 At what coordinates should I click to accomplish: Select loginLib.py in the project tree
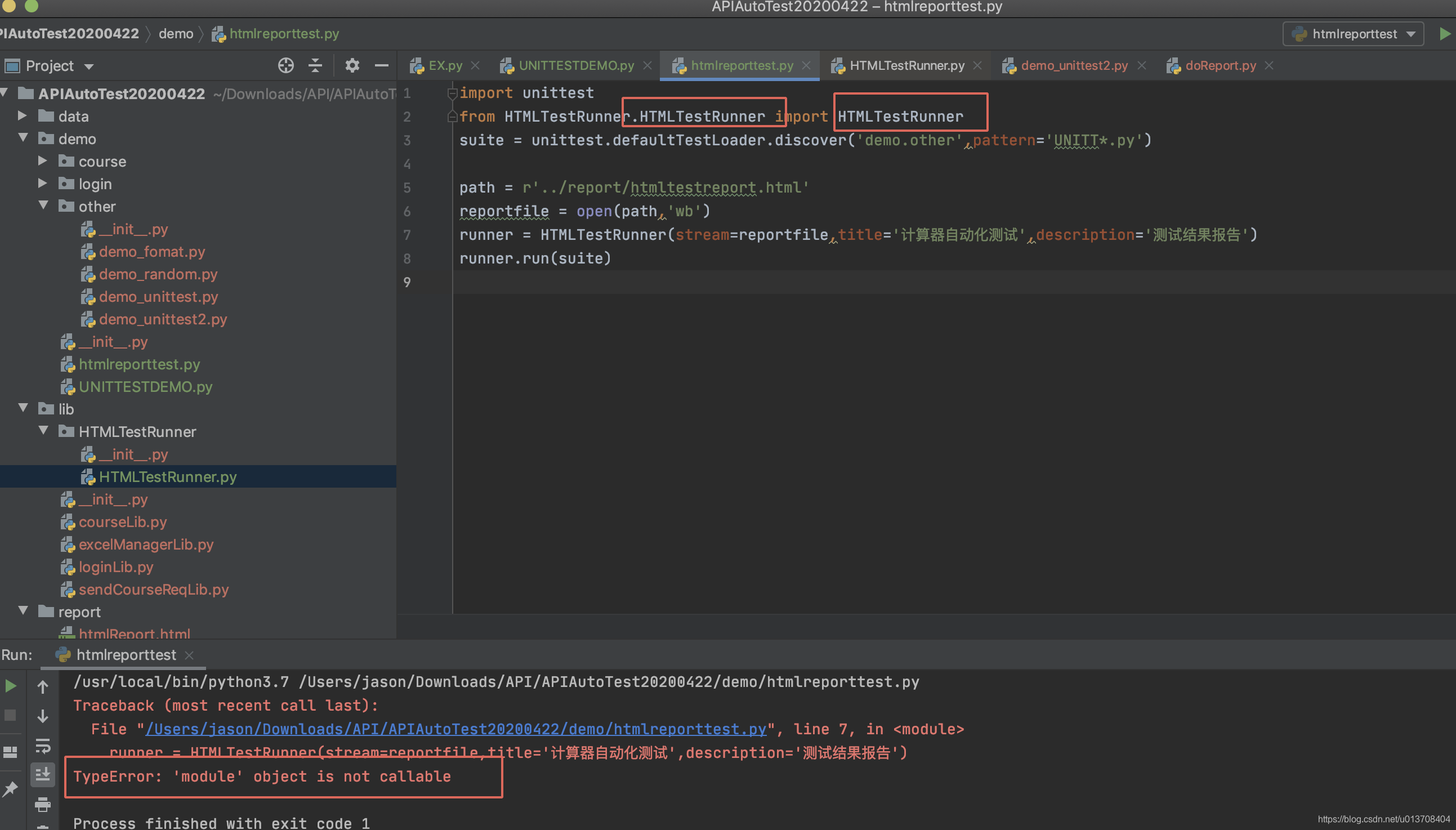pos(115,566)
